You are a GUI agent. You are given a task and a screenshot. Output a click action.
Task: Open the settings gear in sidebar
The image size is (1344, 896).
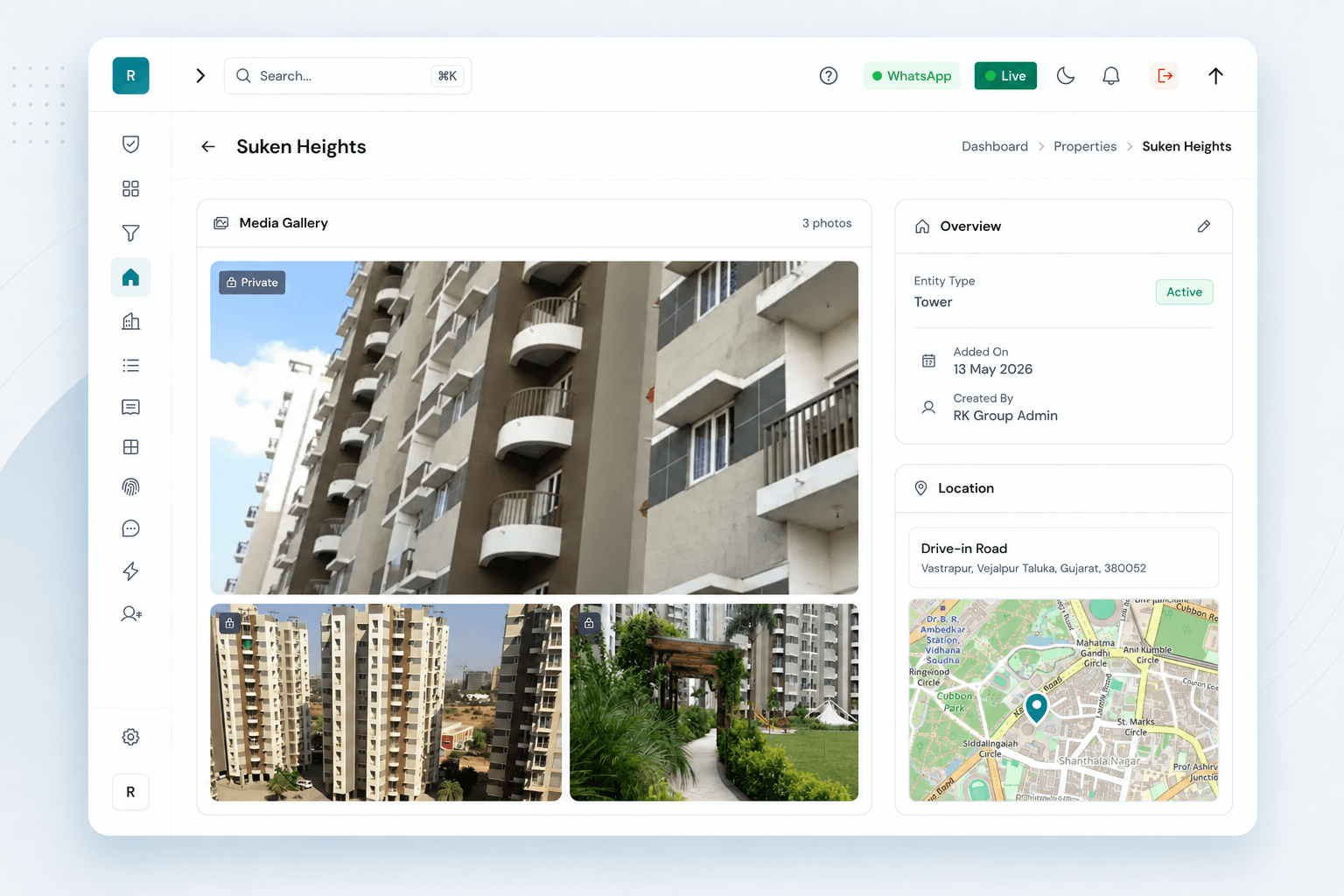click(x=130, y=737)
